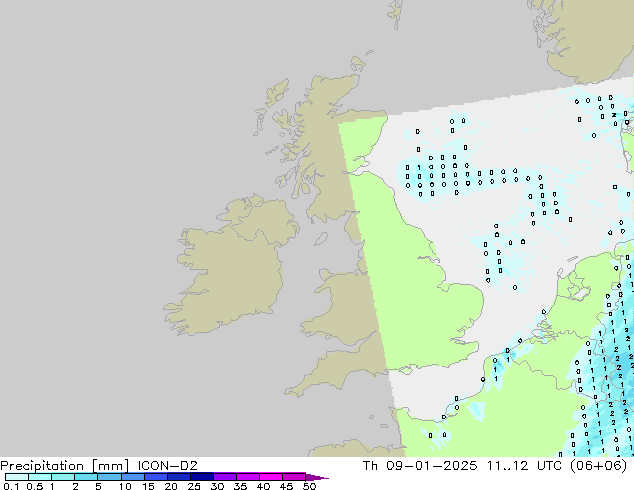Click the 40–45 mm magenta legend segment
This screenshot has height=490, width=634.
click(x=271, y=477)
